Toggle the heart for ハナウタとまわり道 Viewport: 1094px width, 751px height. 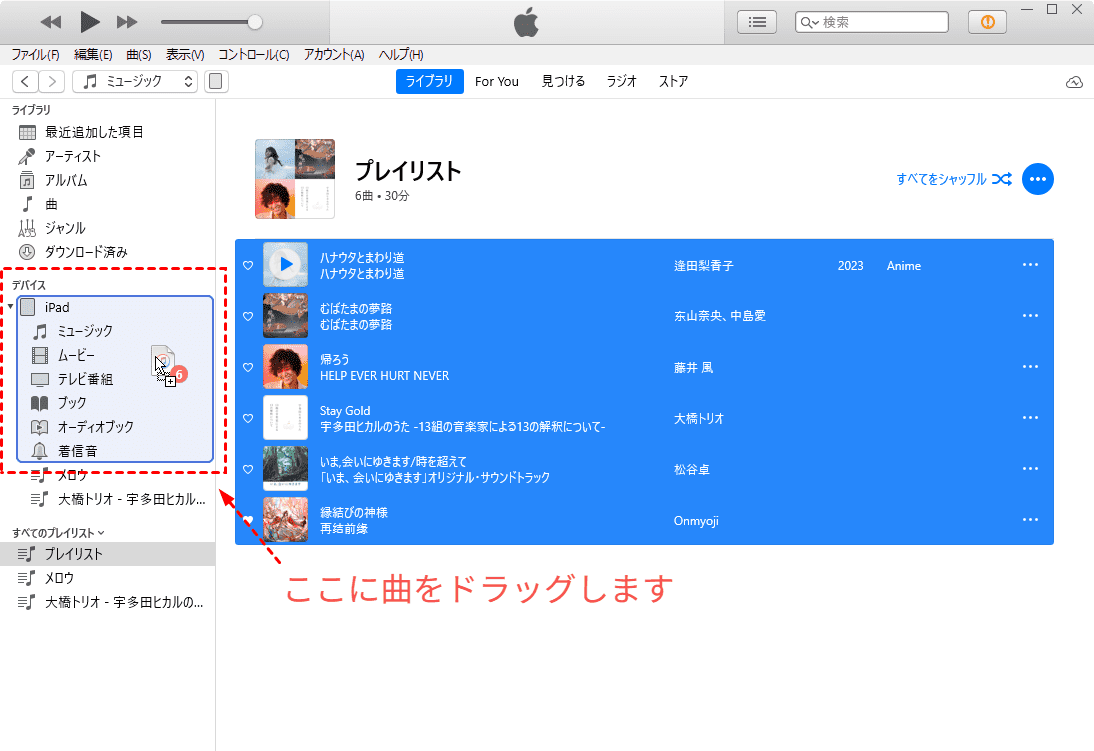point(248,265)
